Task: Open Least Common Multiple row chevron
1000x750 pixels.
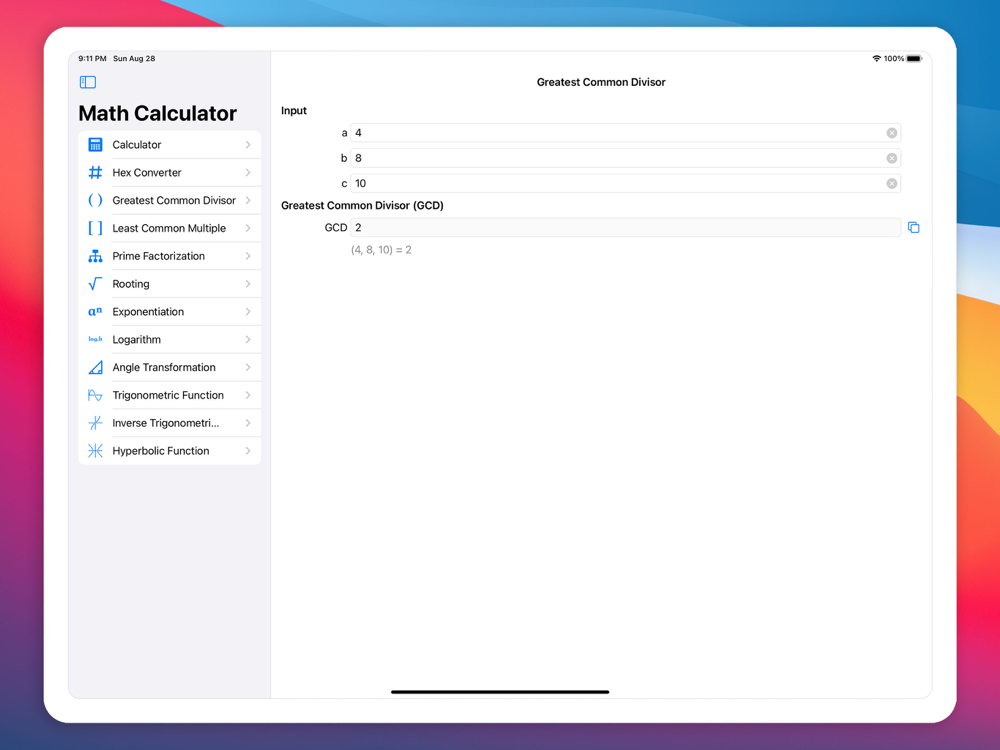Action: point(248,228)
